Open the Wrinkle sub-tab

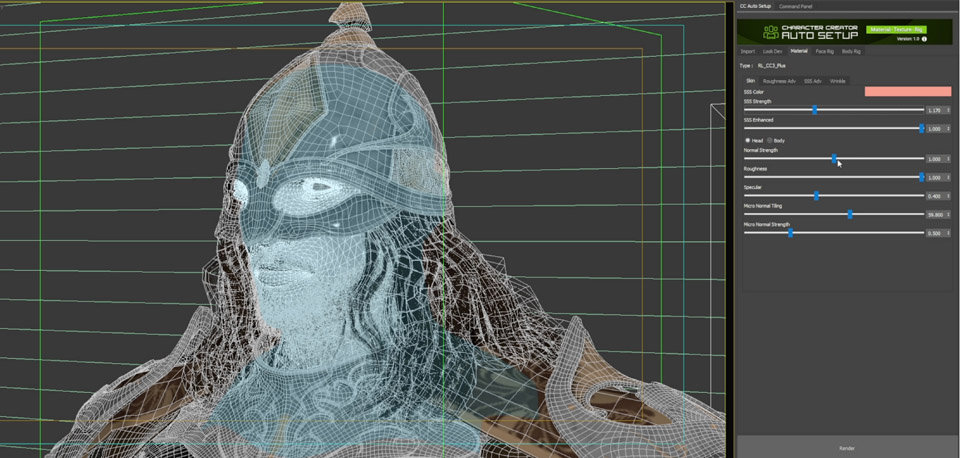(837, 81)
